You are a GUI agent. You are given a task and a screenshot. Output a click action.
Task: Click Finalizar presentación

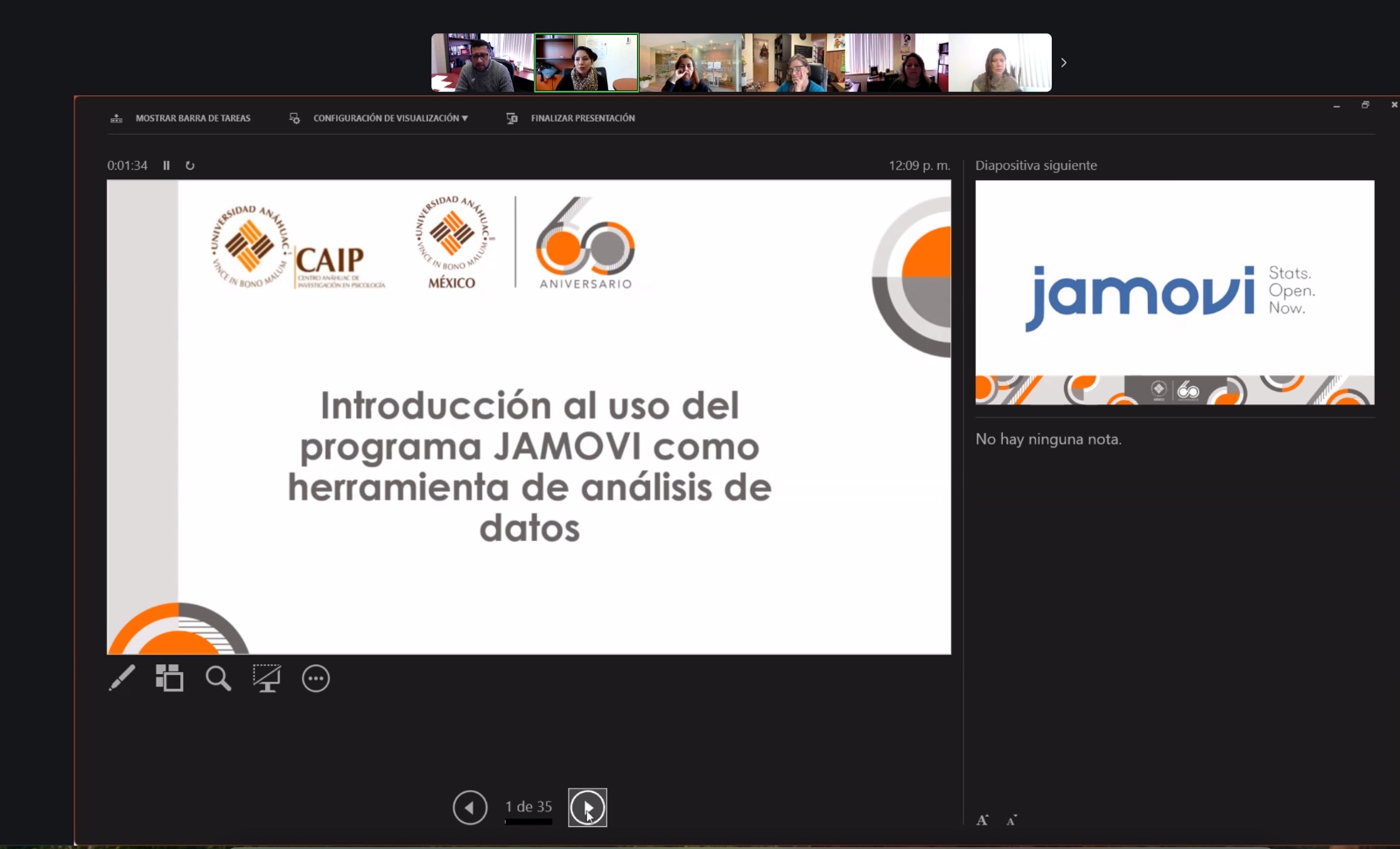click(571, 118)
